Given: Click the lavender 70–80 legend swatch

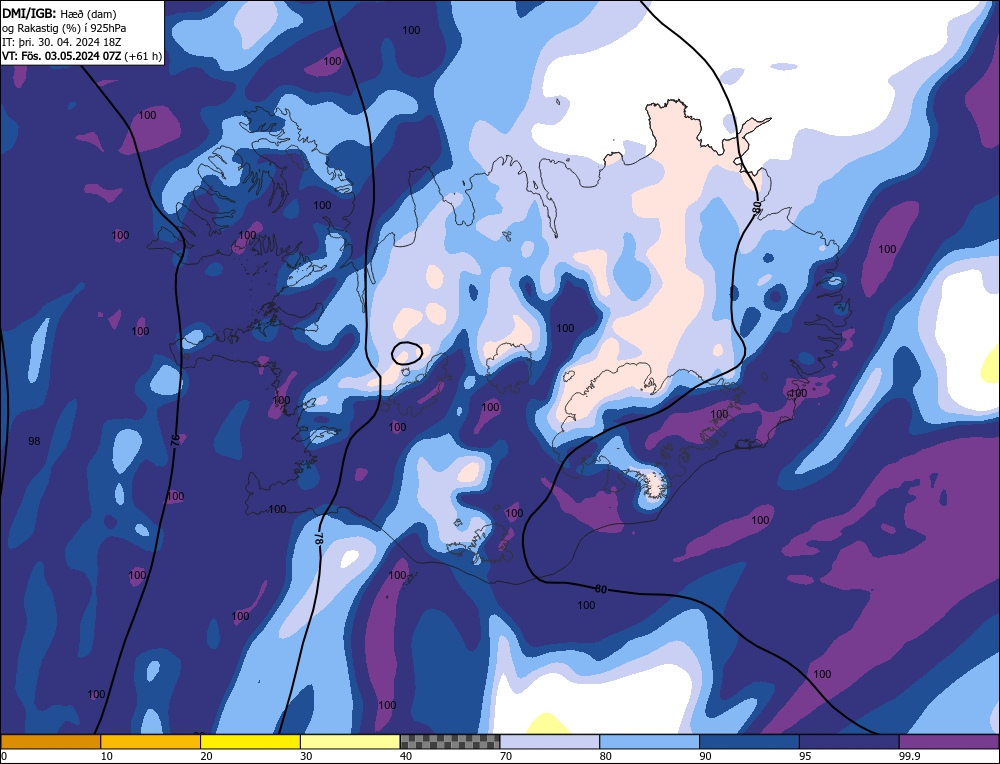Looking at the screenshot, I should (x=550, y=741).
